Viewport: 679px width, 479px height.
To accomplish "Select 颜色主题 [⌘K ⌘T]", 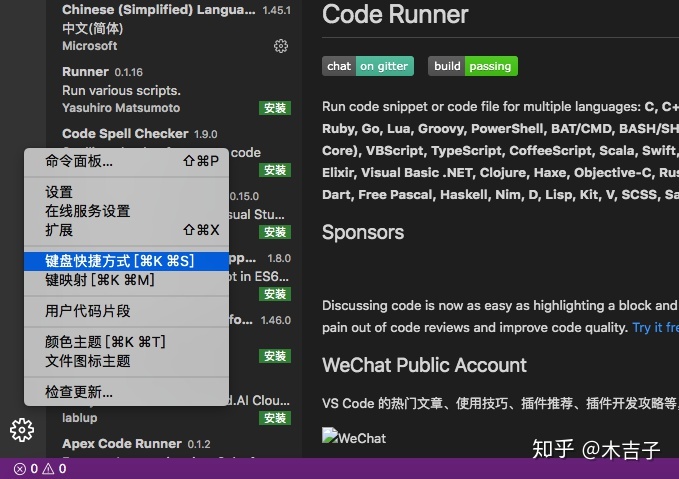I will (126, 342).
